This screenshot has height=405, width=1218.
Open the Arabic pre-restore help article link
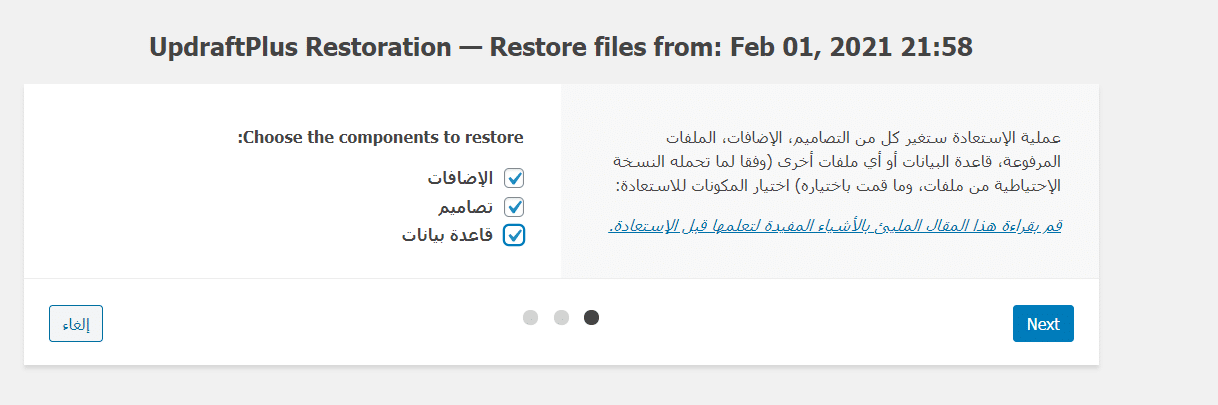point(834,226)
